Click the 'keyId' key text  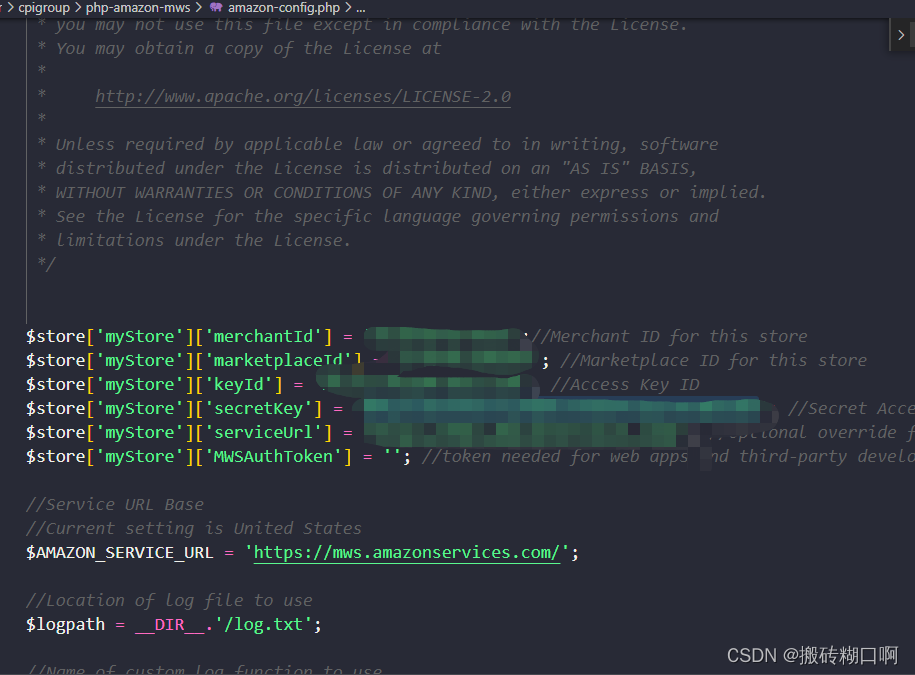[x=242, y=384]
